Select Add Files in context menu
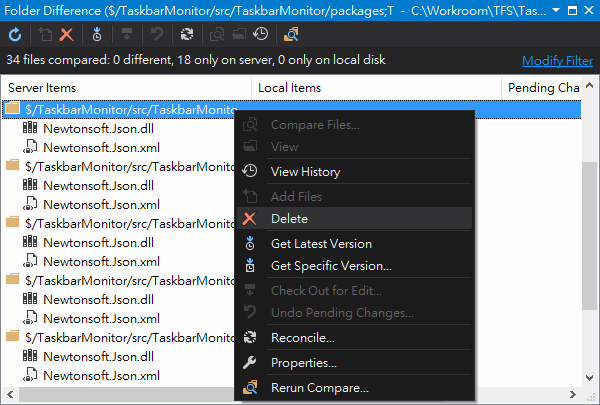Image resolution: width=600 pixels, height=405 pixels. coord(354,196)
